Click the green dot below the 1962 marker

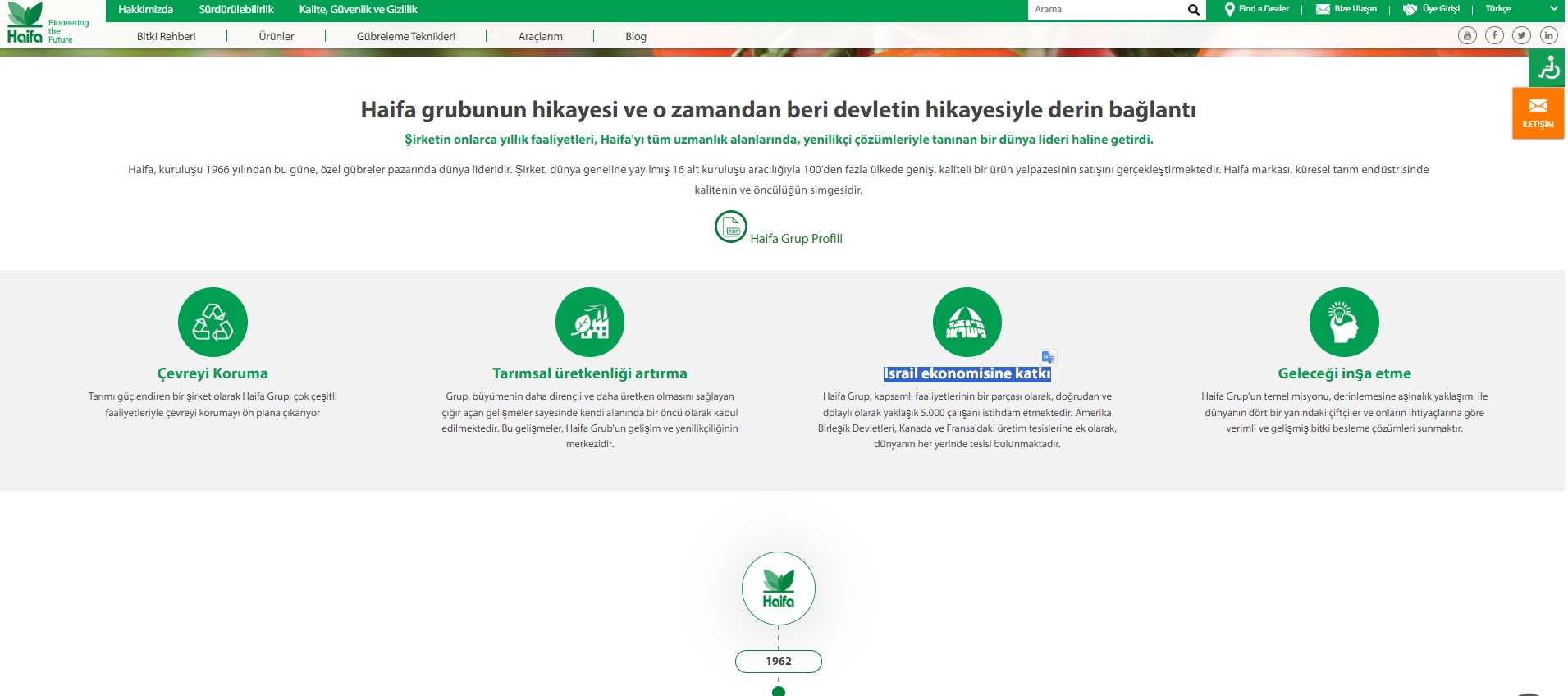[779, 691]
